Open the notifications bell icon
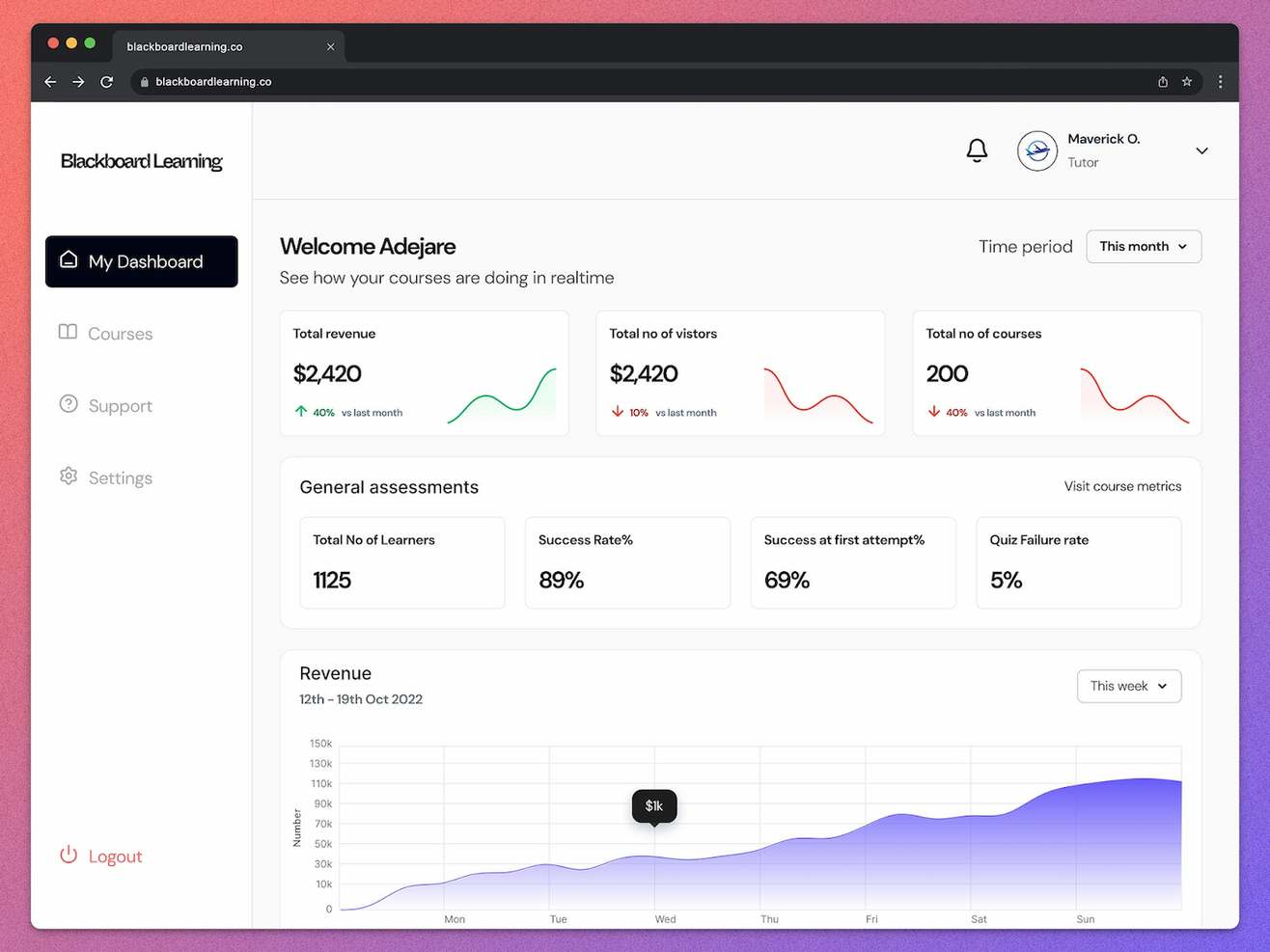1270x952 pixels. [x=977, y=150]
